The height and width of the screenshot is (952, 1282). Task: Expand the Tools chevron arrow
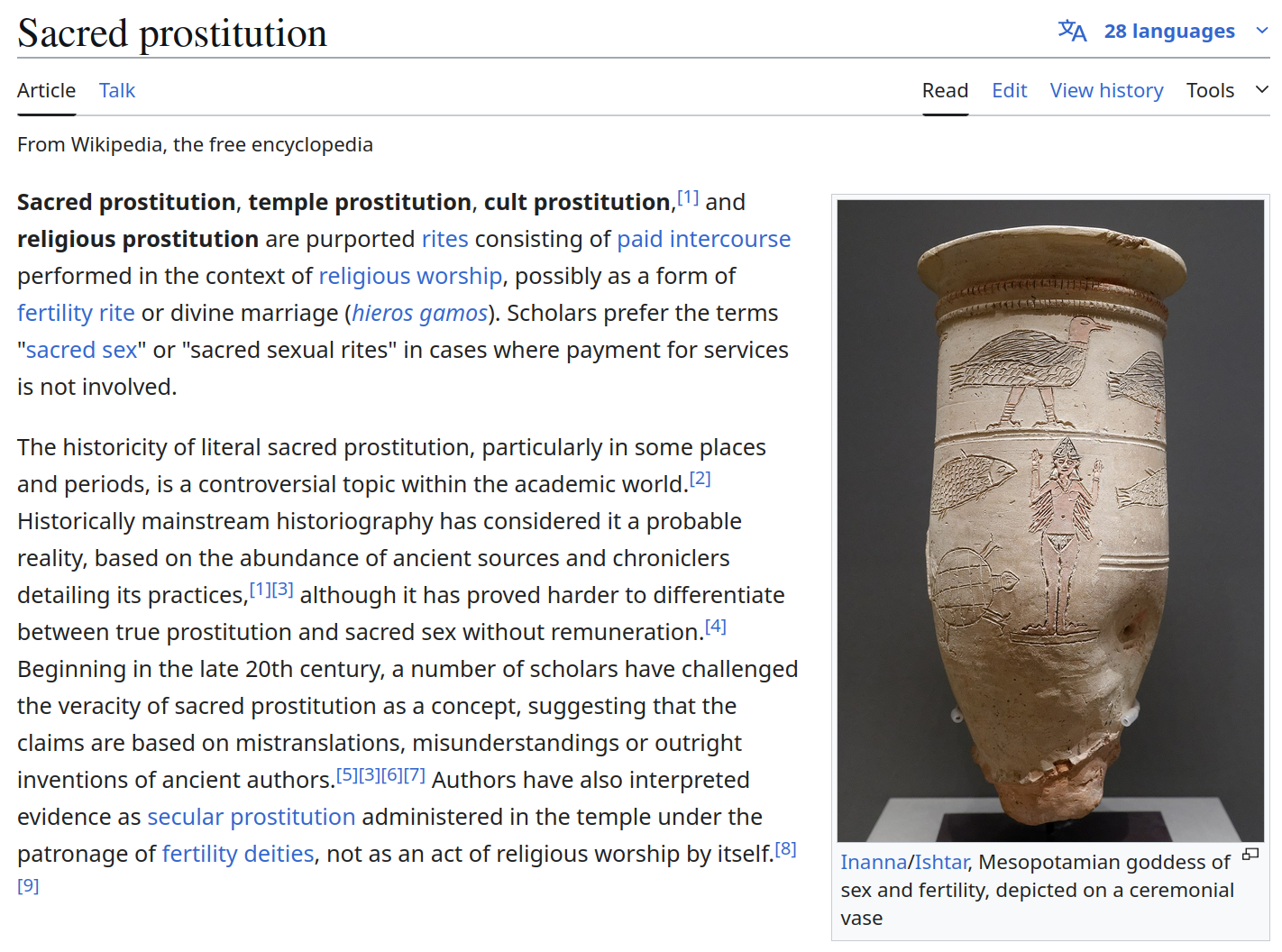pos(1262,89)
